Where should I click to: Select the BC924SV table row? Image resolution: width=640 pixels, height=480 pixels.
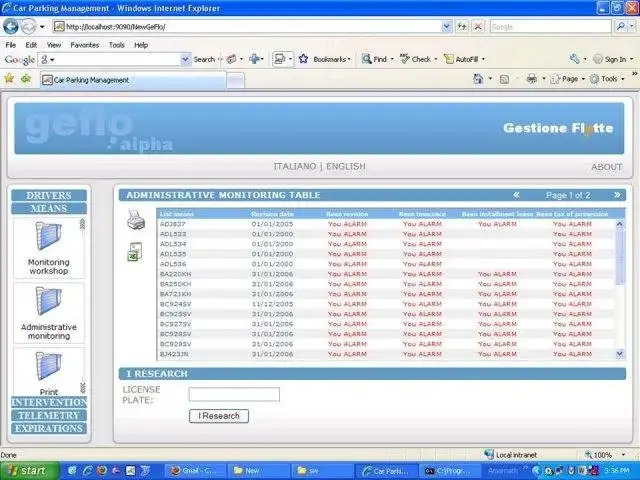pyautogui.click(x=386, y=304)
